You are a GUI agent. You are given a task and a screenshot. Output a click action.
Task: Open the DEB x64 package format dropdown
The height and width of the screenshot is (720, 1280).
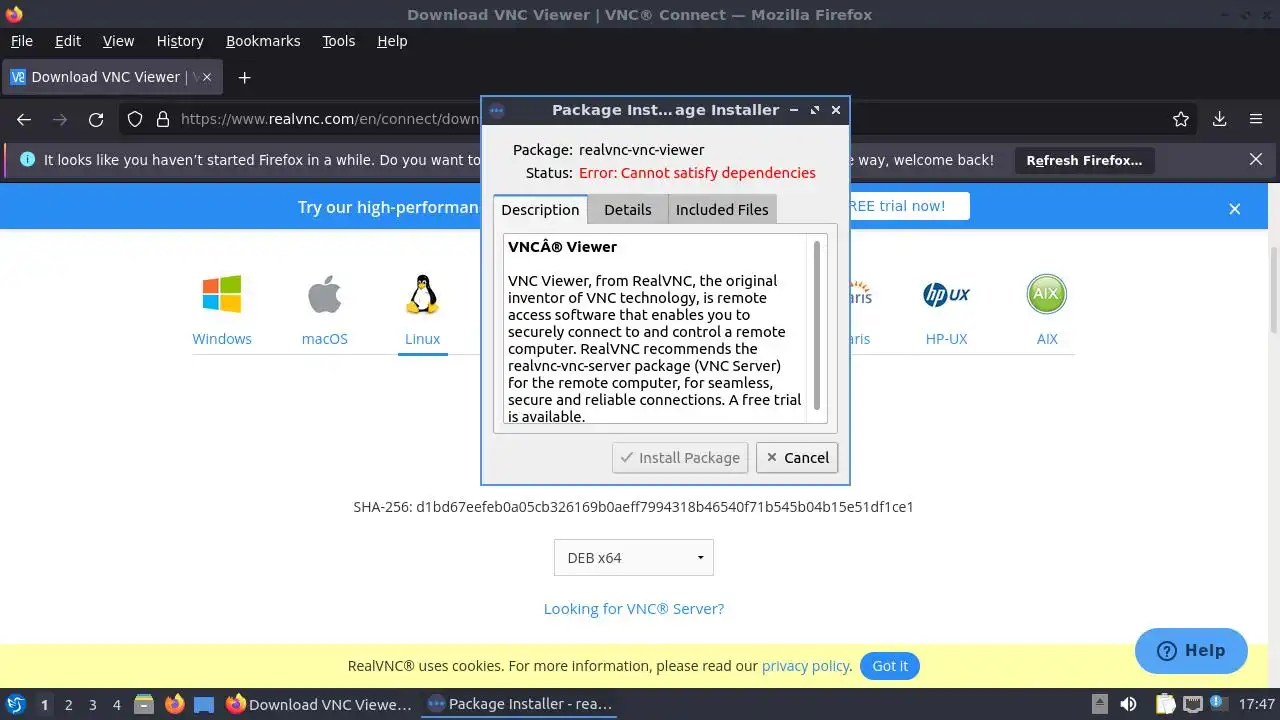tap(634, 558)
